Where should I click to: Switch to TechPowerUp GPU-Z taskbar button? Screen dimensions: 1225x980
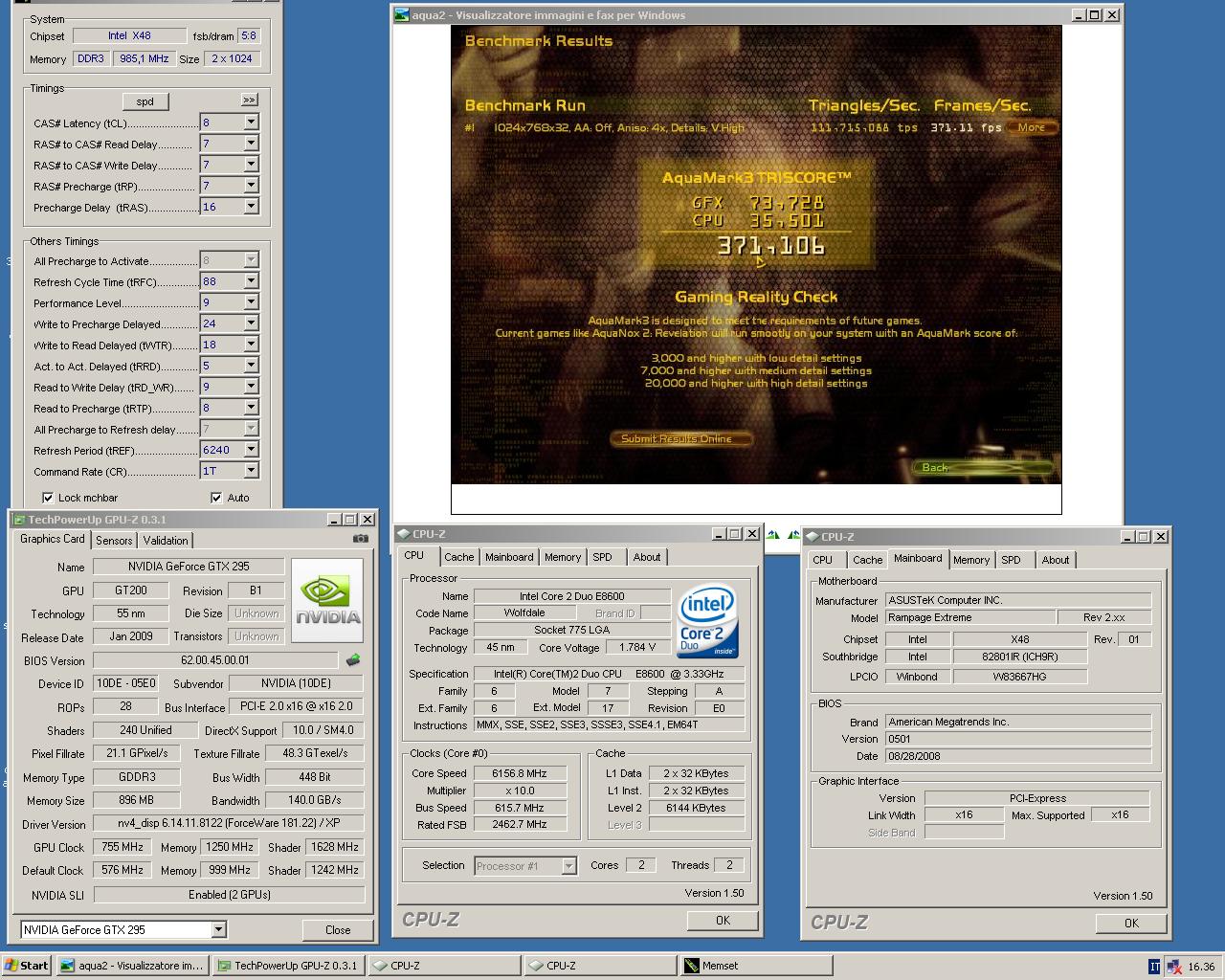288,966
